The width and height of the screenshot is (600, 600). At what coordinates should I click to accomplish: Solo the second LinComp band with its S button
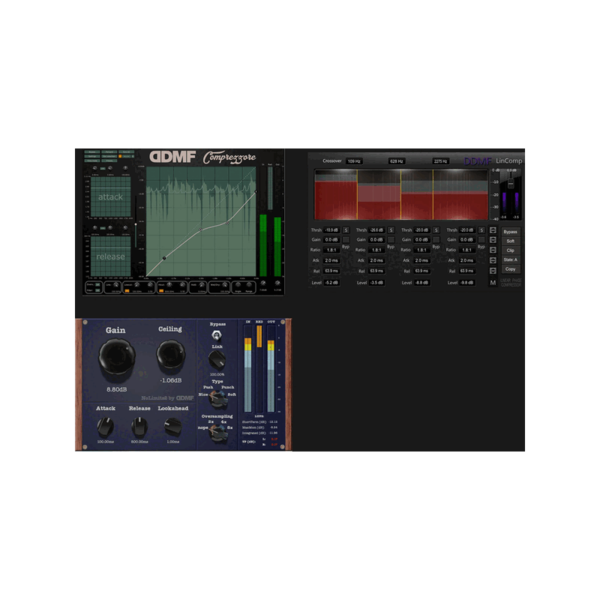pos(391,230)
